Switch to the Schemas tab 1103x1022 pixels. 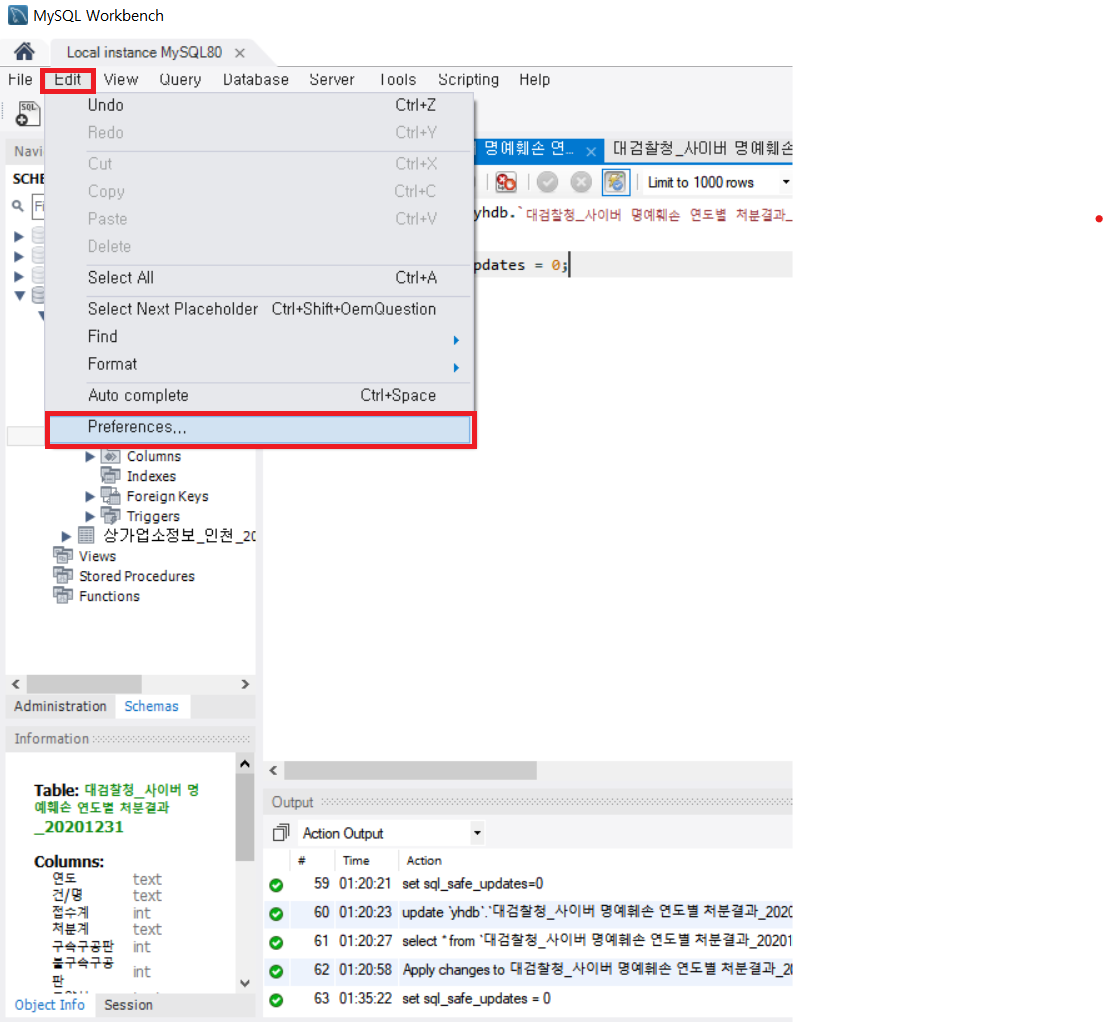151,706
